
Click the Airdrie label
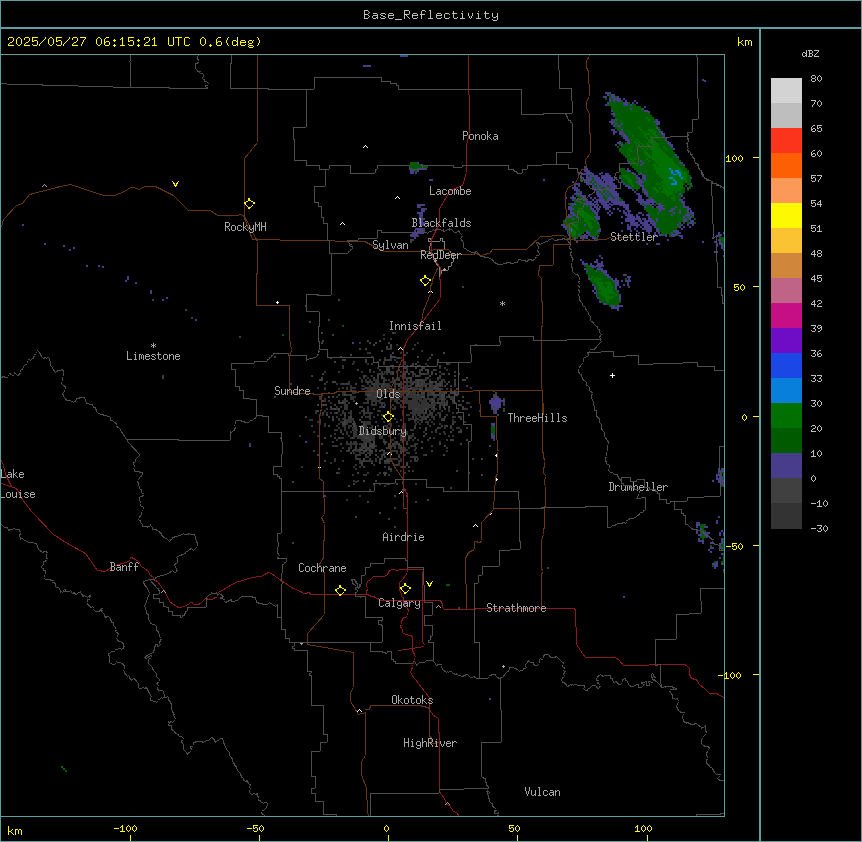point(403,537)
